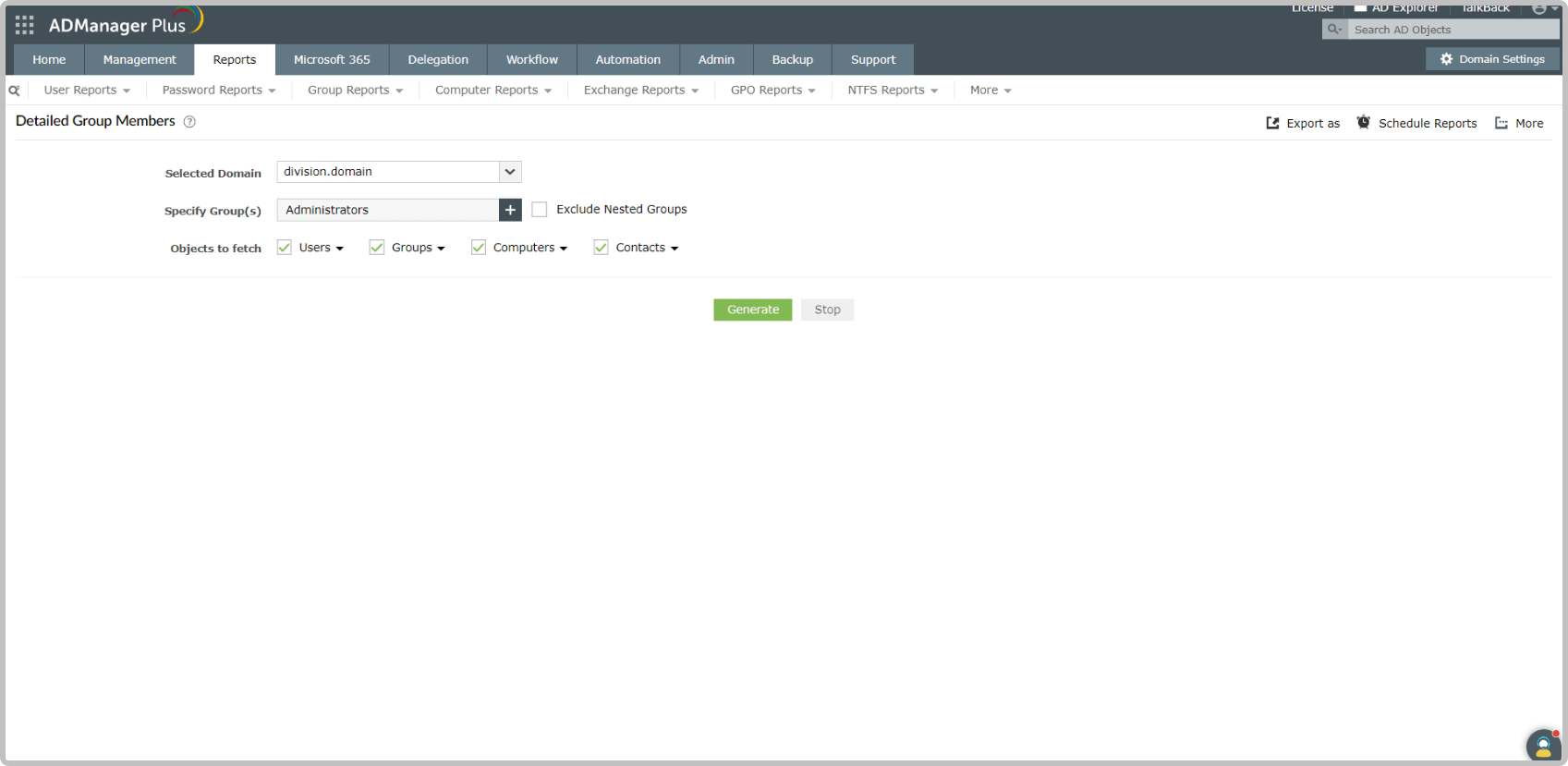Expand Group Reports menu
1568x766 pixels.
tap(355, 91)
